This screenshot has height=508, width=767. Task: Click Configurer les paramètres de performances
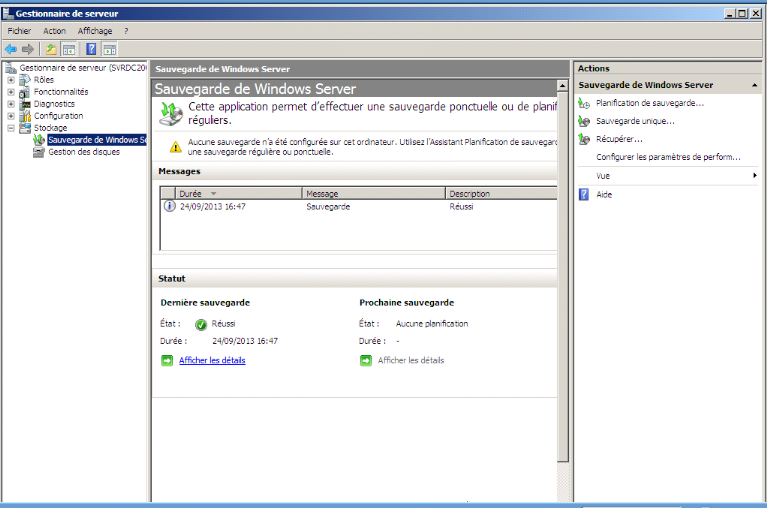(667, 157)
